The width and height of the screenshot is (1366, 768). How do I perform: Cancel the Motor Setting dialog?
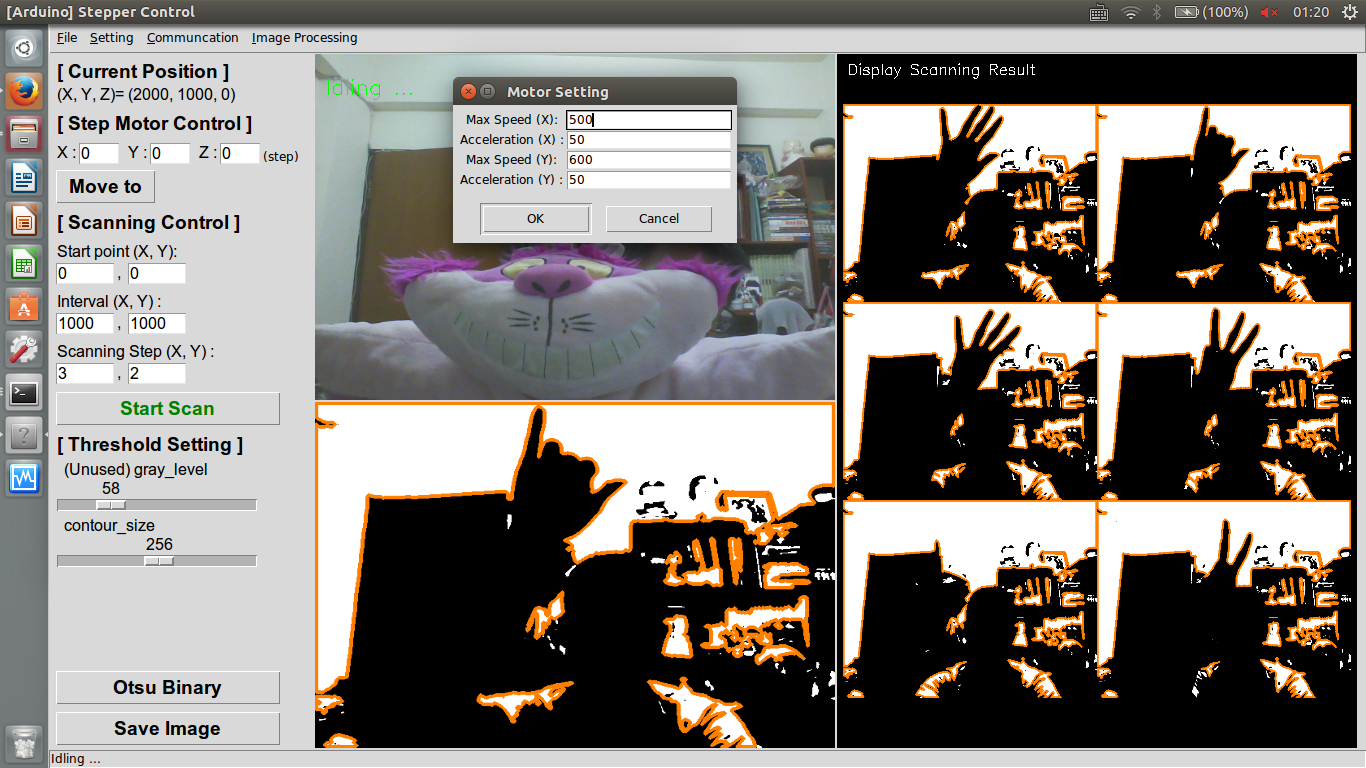(x=659, y=218)
